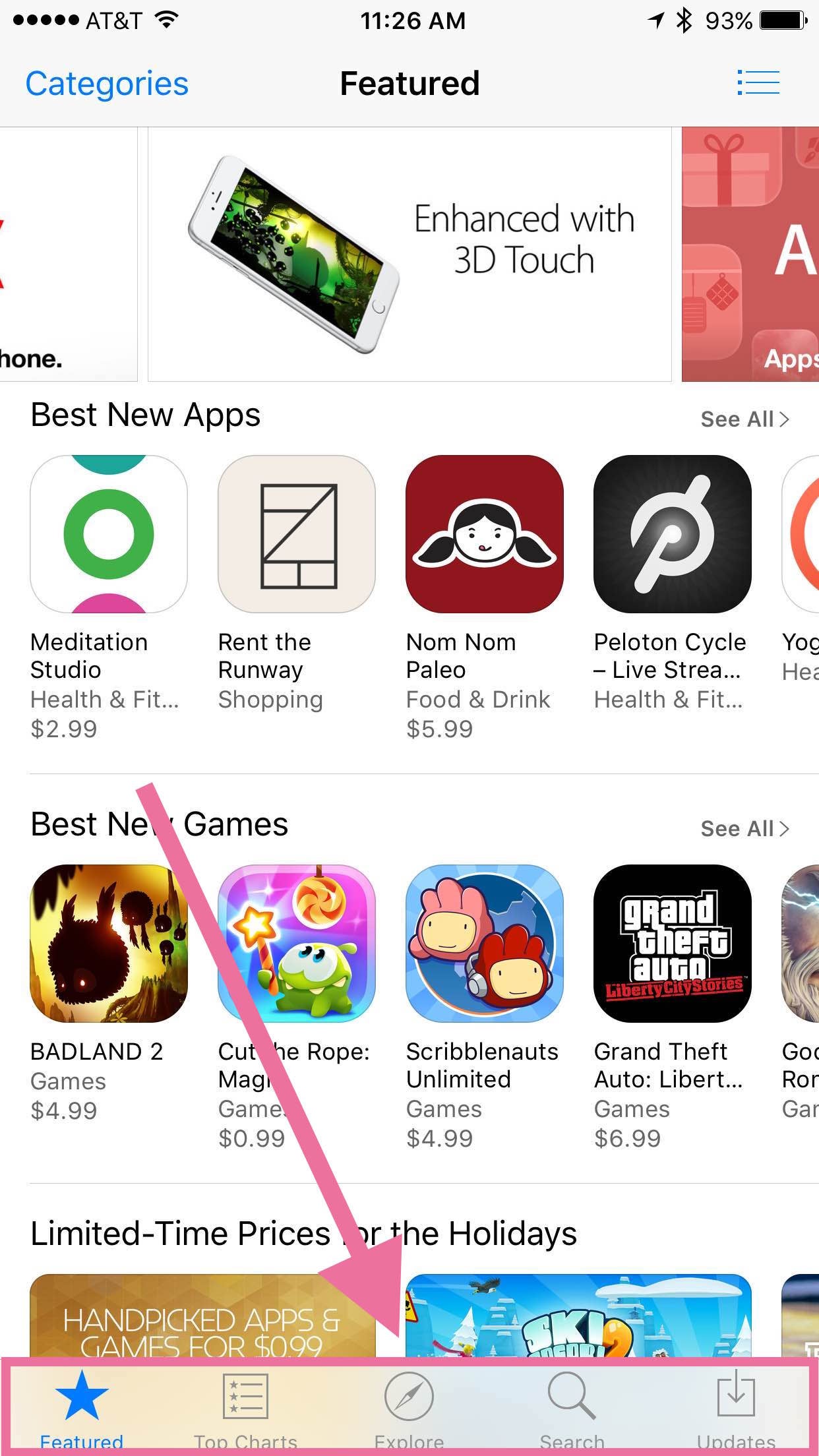Viewport: 819px width, 1456px height.
Task: Tap the Ski Safari 2 promo banner
Action: pos(578,1316)
